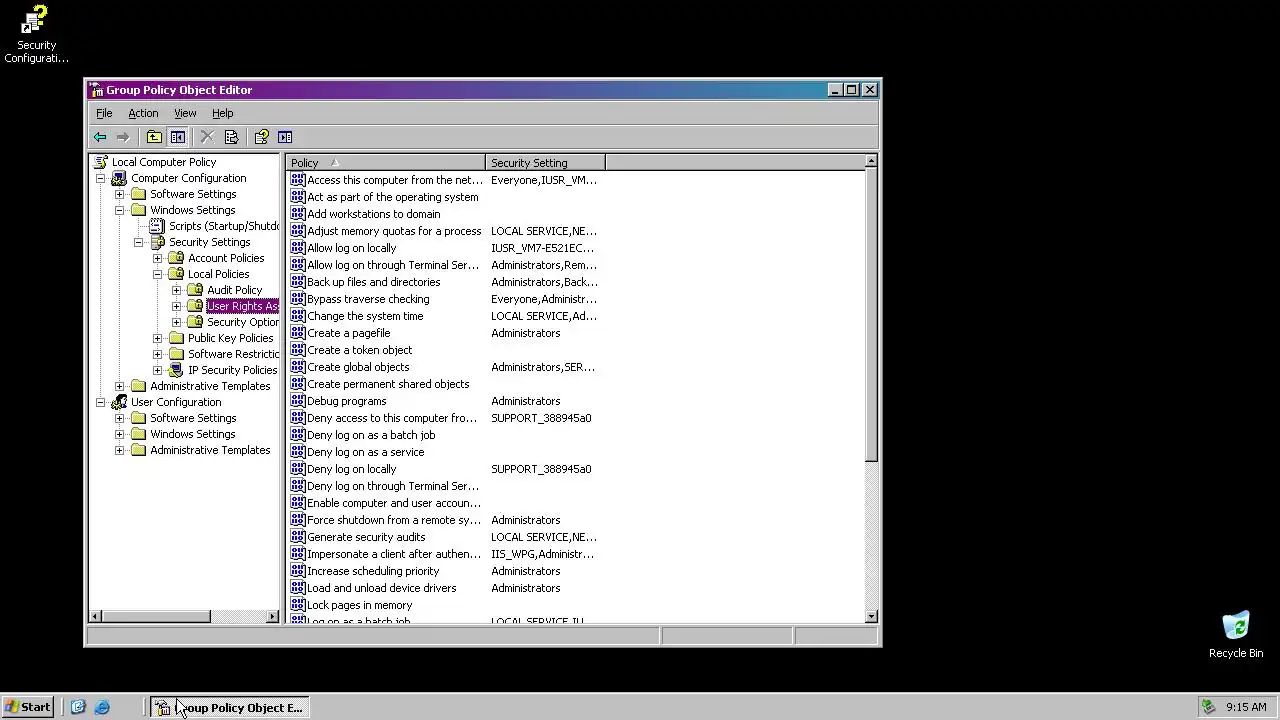Collapse the Computer Configuration tree node
The width and height of the screenshot is (1280, 720).
100,178
